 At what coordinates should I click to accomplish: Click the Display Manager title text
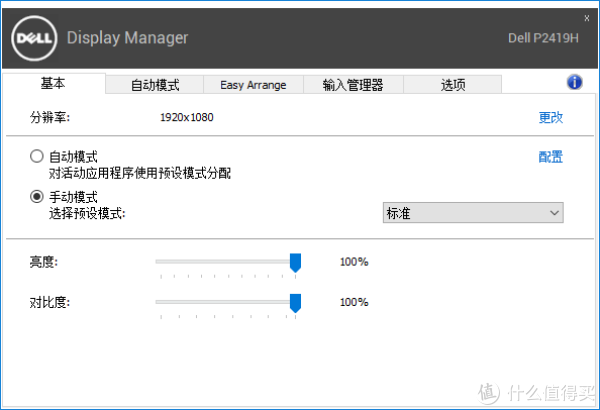(127, 38)
